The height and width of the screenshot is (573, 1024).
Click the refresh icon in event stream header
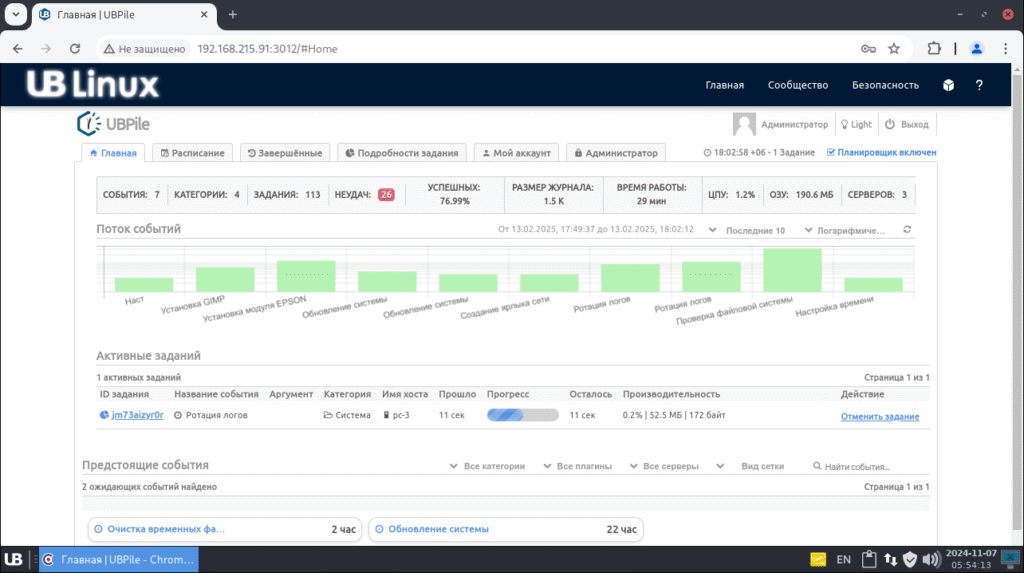coord(907,230)
